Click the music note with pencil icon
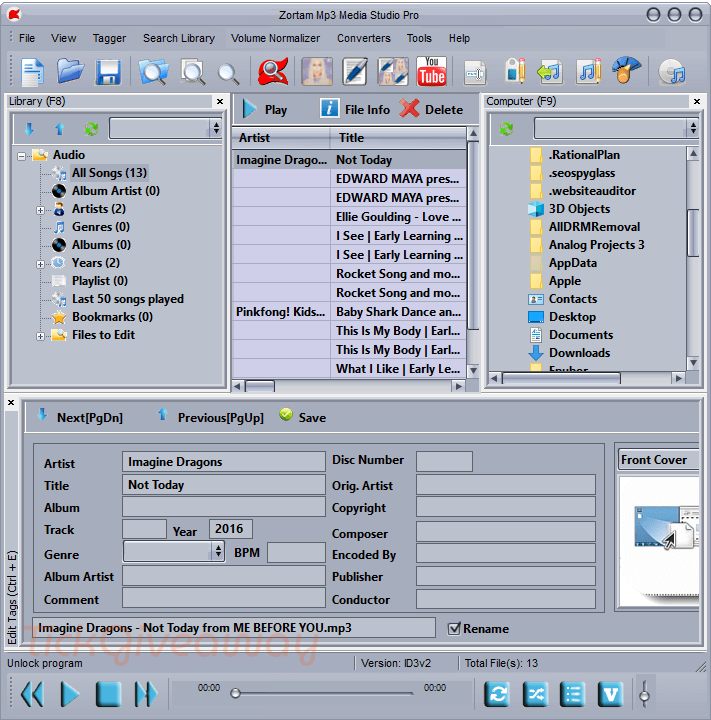The height and width of the screenshot is (720, 711). [588, 71]
